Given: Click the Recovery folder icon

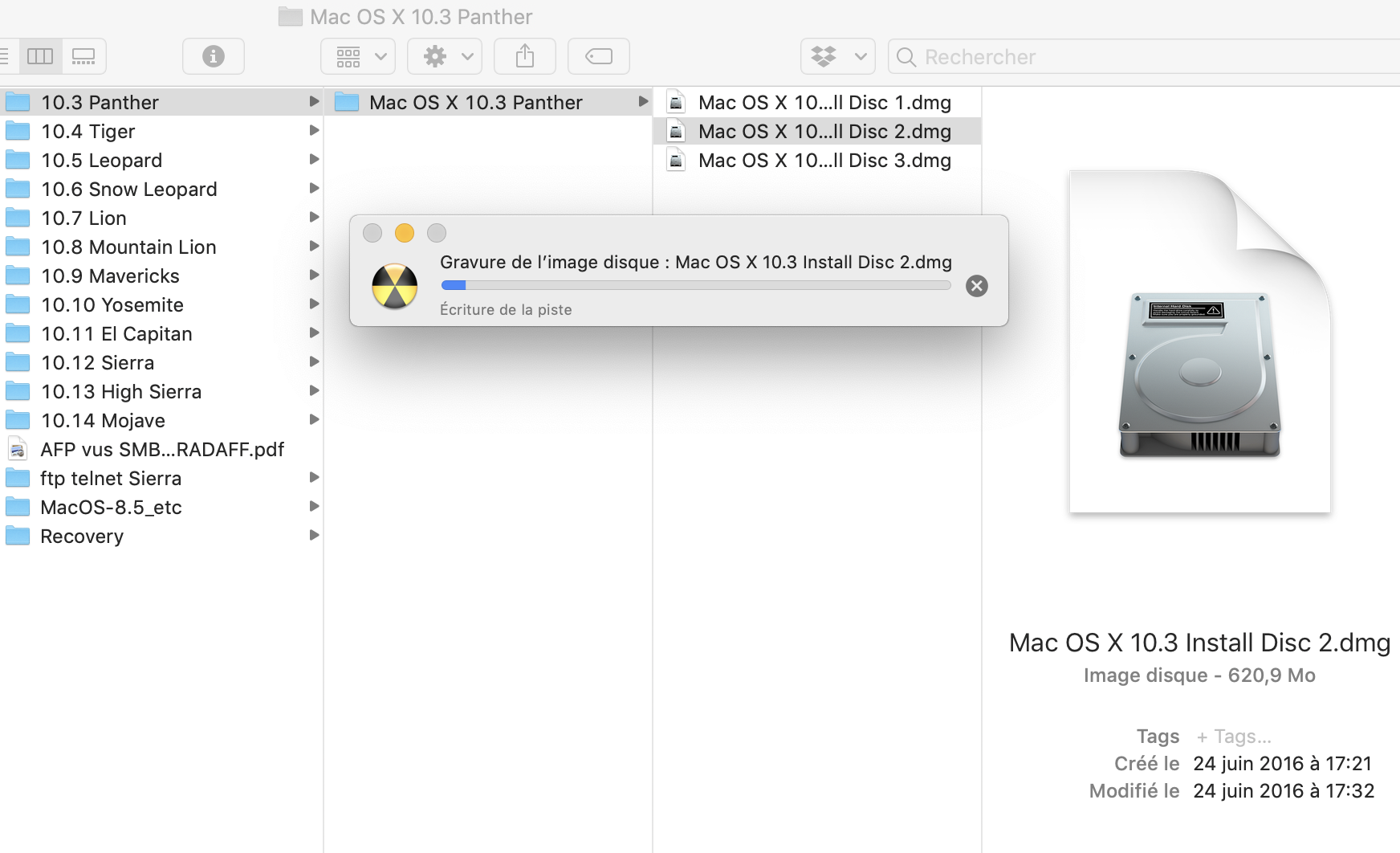Looking at the screenshot, I should pos(18,536).
